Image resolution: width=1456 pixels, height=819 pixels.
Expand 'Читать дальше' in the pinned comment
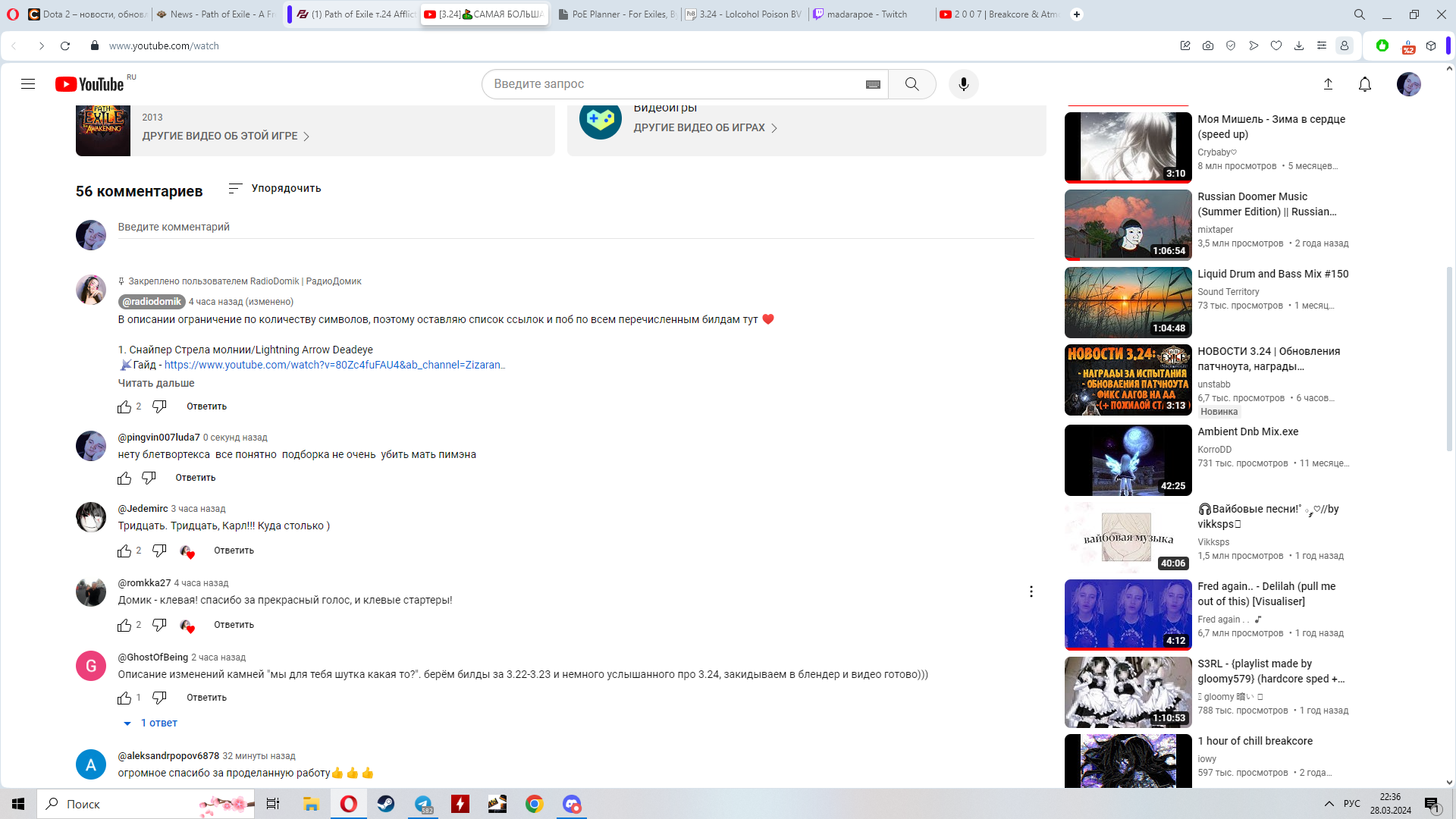(155, 383)
